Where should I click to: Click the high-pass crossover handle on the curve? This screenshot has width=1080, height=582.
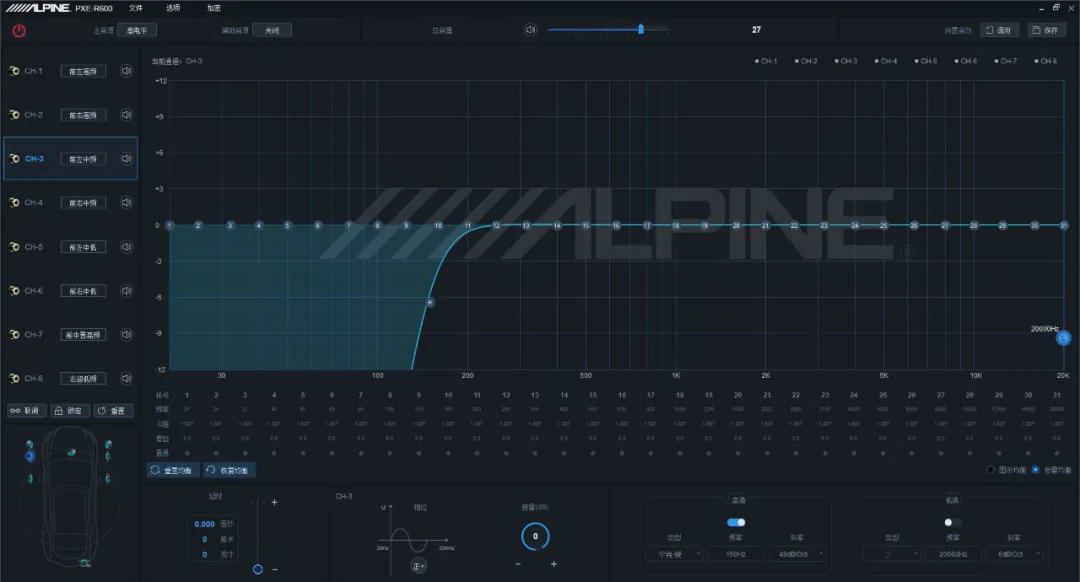point(430,302)
